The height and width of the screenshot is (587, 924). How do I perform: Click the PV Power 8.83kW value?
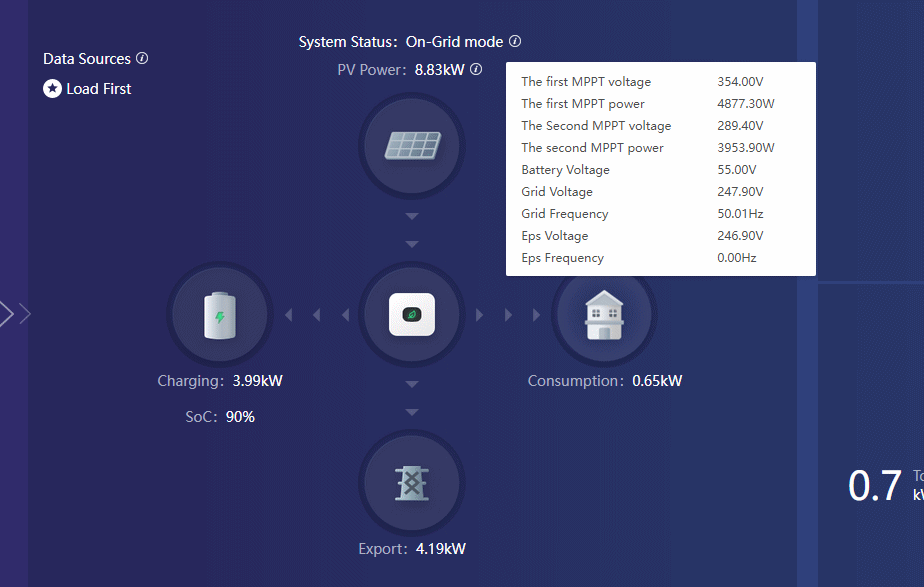point(439,70)
